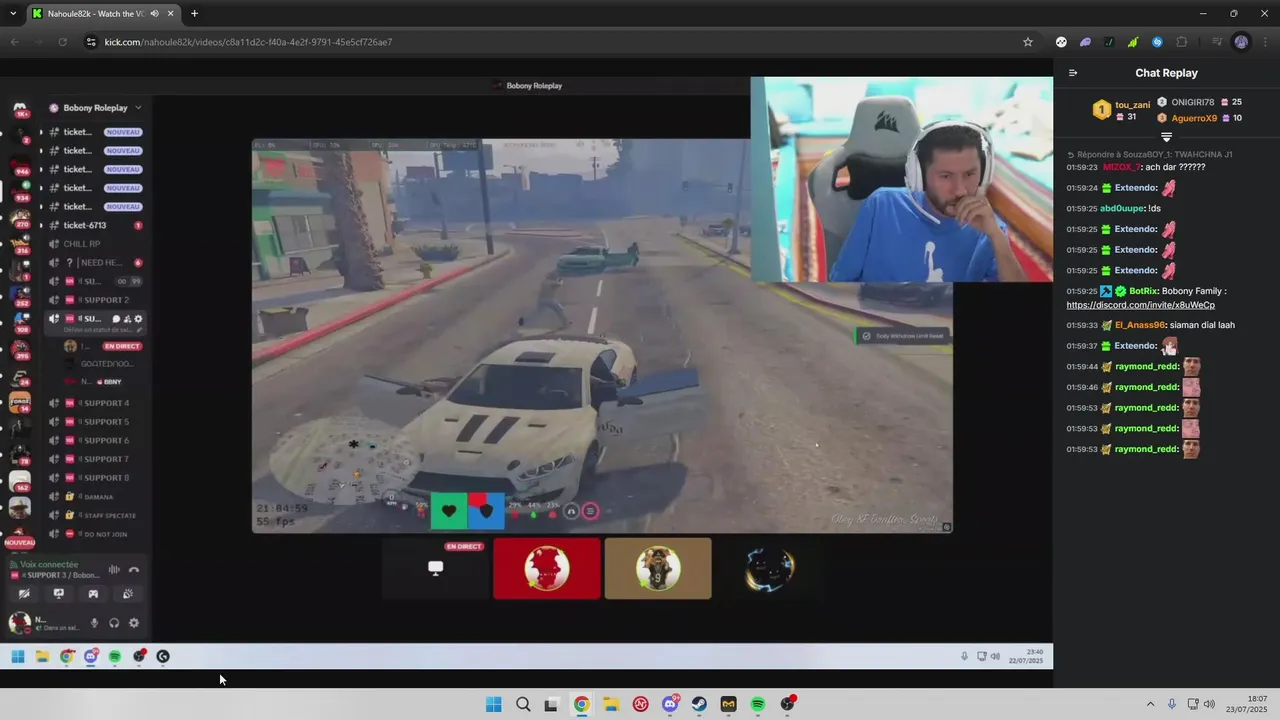Select the EN DIRECT stream tile
The width and height of the screenshot is (1280, 720).
tap(435, 569)
